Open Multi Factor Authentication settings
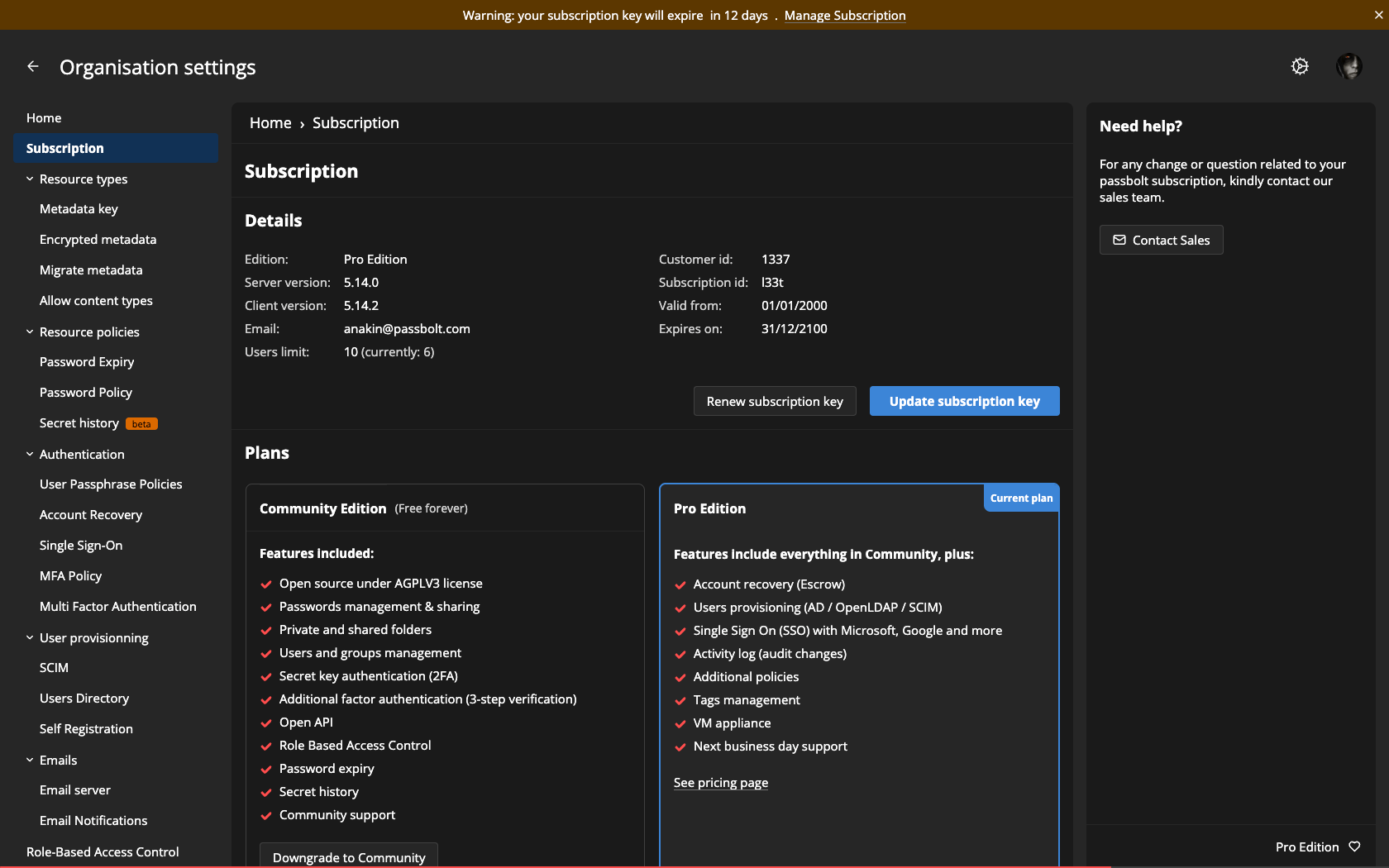The height and width of the screenshot is (868, 1389). 118,607
